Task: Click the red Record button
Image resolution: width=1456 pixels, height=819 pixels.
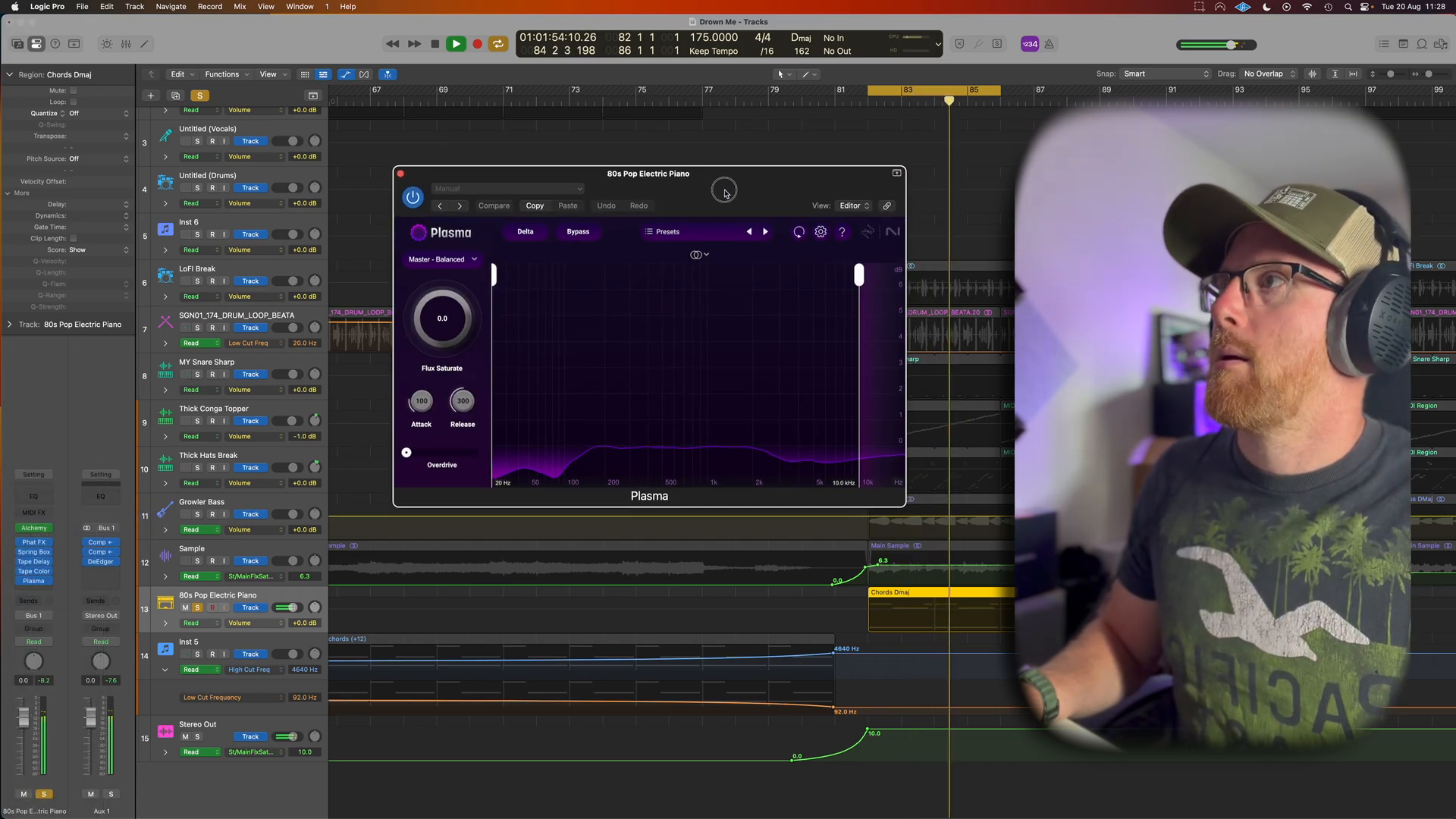Action: click(477, 44)
